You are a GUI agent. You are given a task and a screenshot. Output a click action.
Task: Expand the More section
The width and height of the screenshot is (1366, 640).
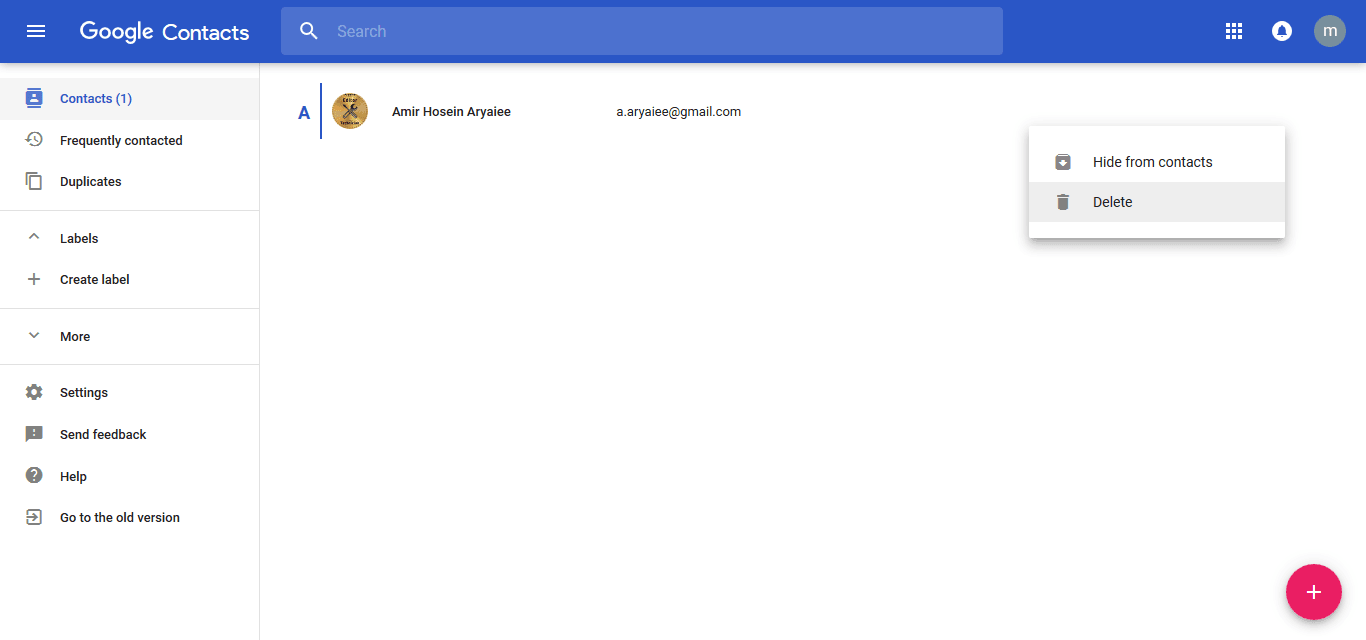[34, 336]
